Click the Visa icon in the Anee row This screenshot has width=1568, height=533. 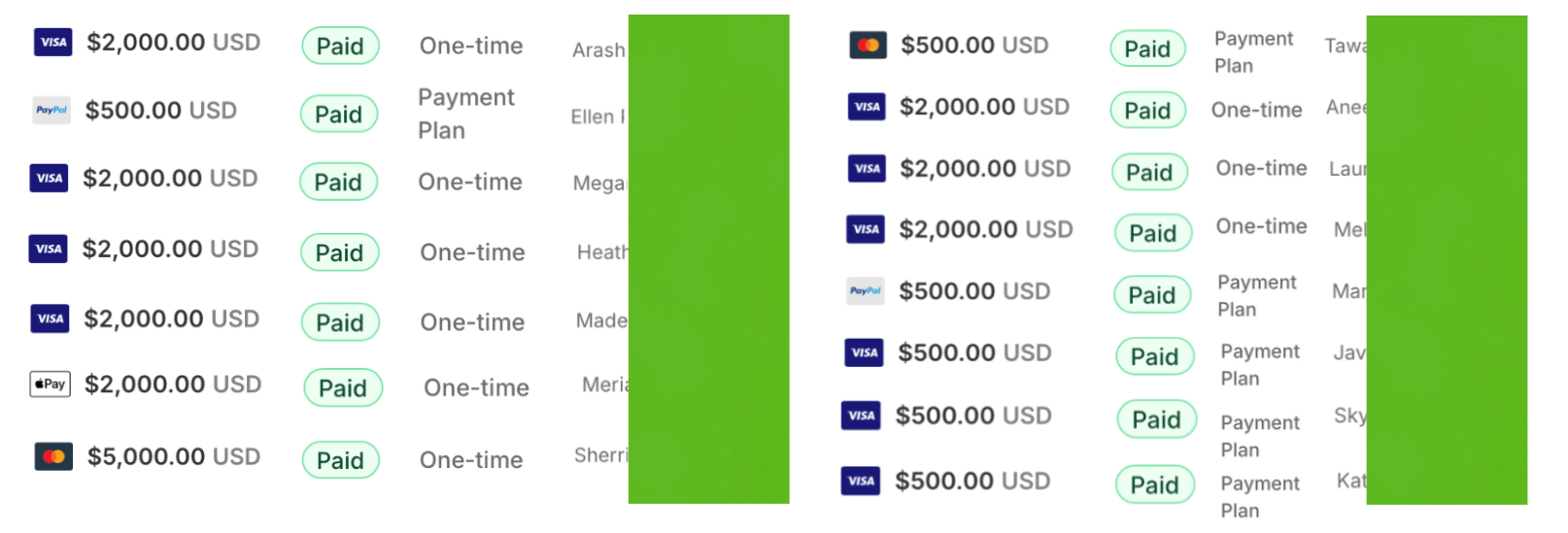tap(867, 107)
